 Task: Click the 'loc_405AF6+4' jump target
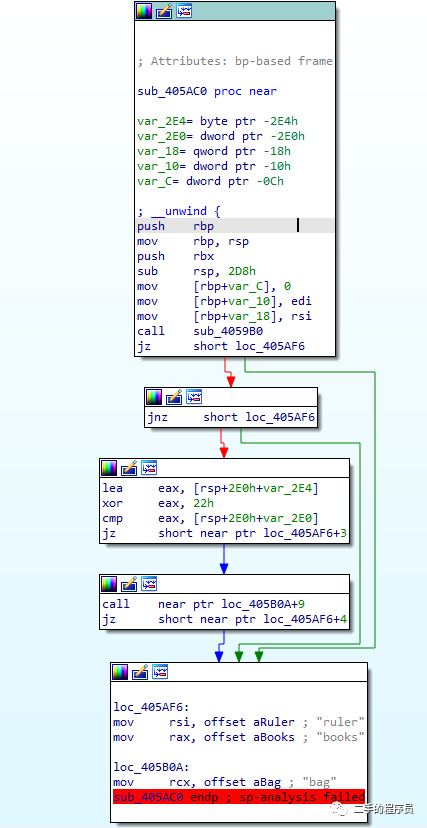point(305,619)
